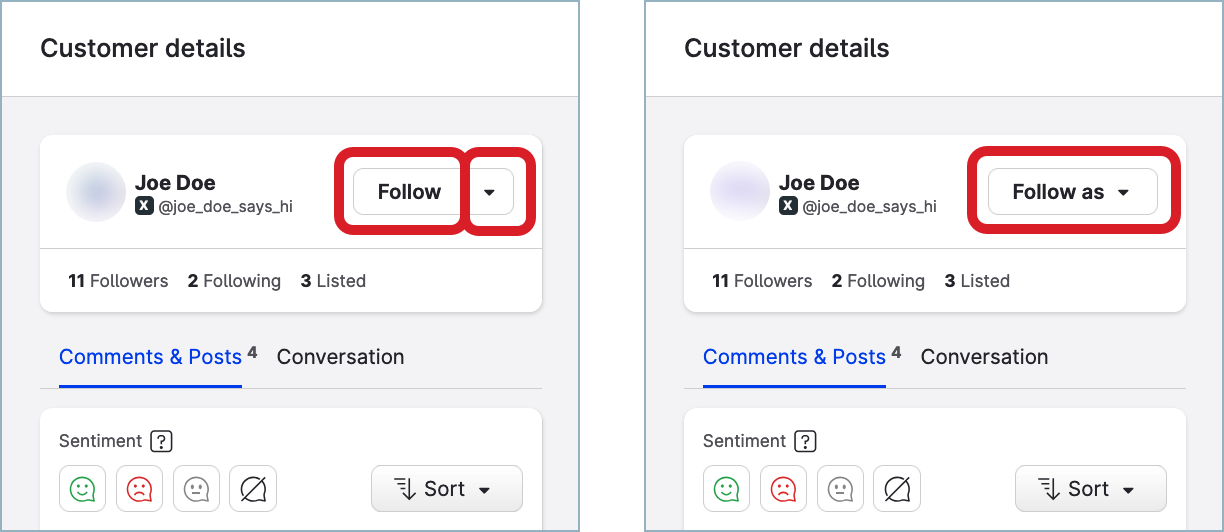Open the Sort dropdown in left panel

446,489
